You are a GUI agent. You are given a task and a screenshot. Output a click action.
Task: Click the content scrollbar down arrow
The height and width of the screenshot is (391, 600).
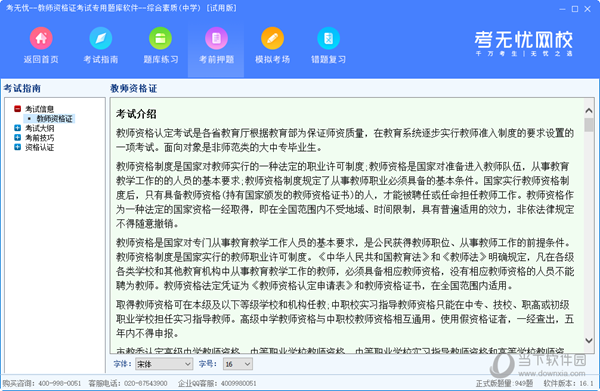pyautogui.click(x=589, y=340)
